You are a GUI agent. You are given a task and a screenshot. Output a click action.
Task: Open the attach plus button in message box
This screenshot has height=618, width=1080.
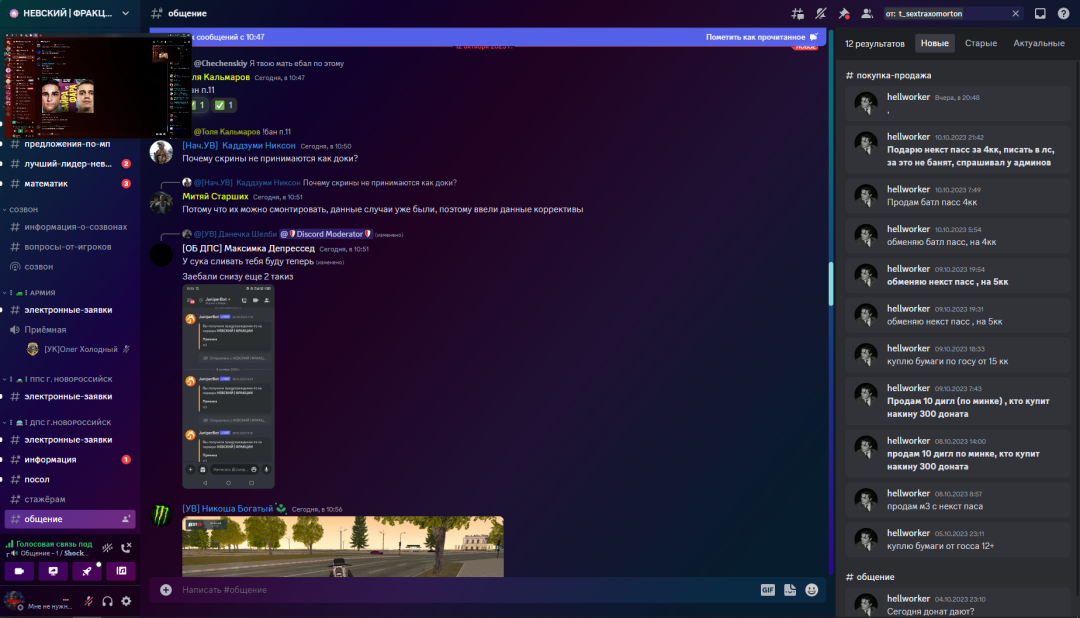pos(166,590)
